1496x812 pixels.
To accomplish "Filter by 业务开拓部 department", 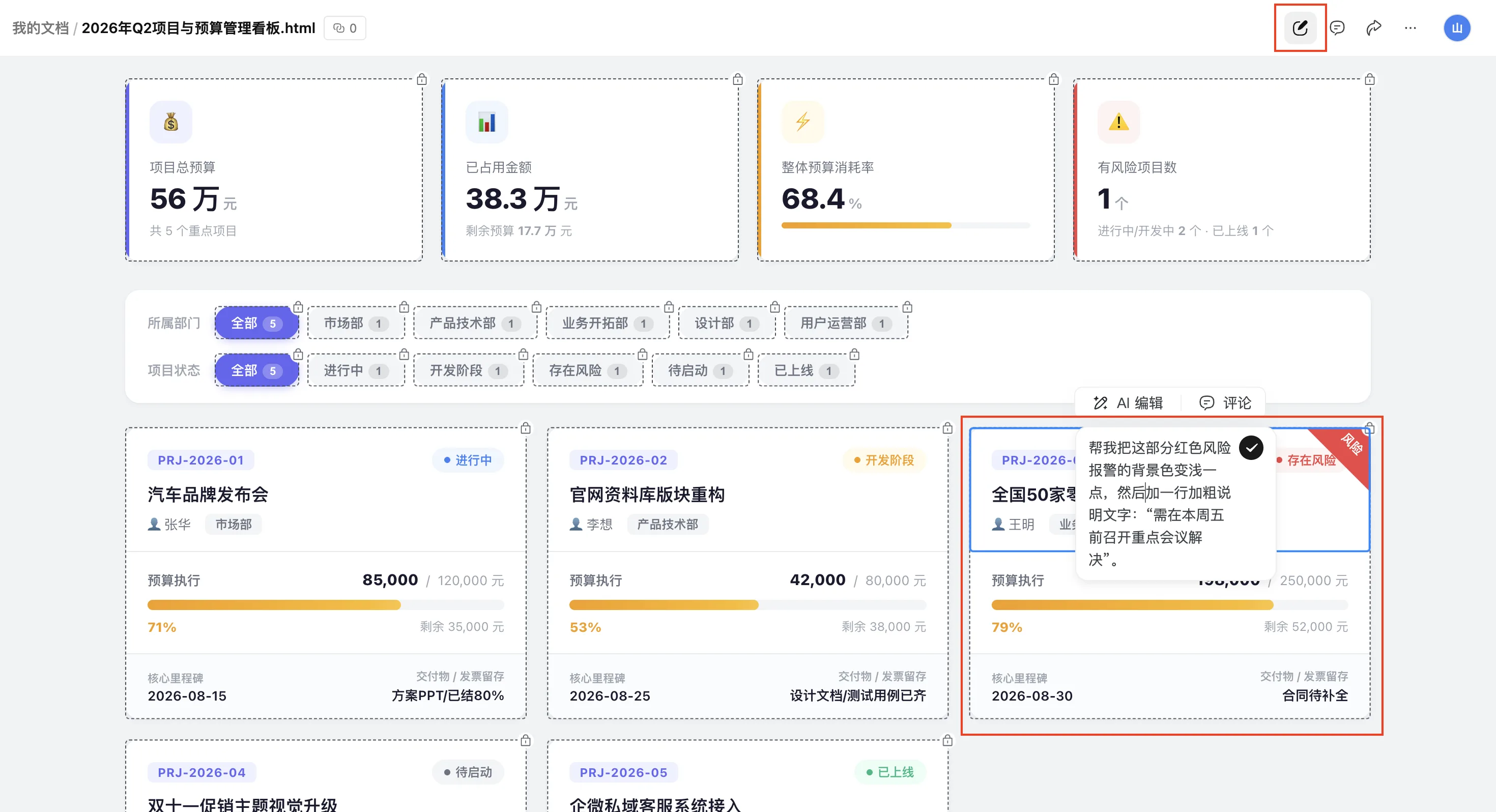I will click(608, 323).
